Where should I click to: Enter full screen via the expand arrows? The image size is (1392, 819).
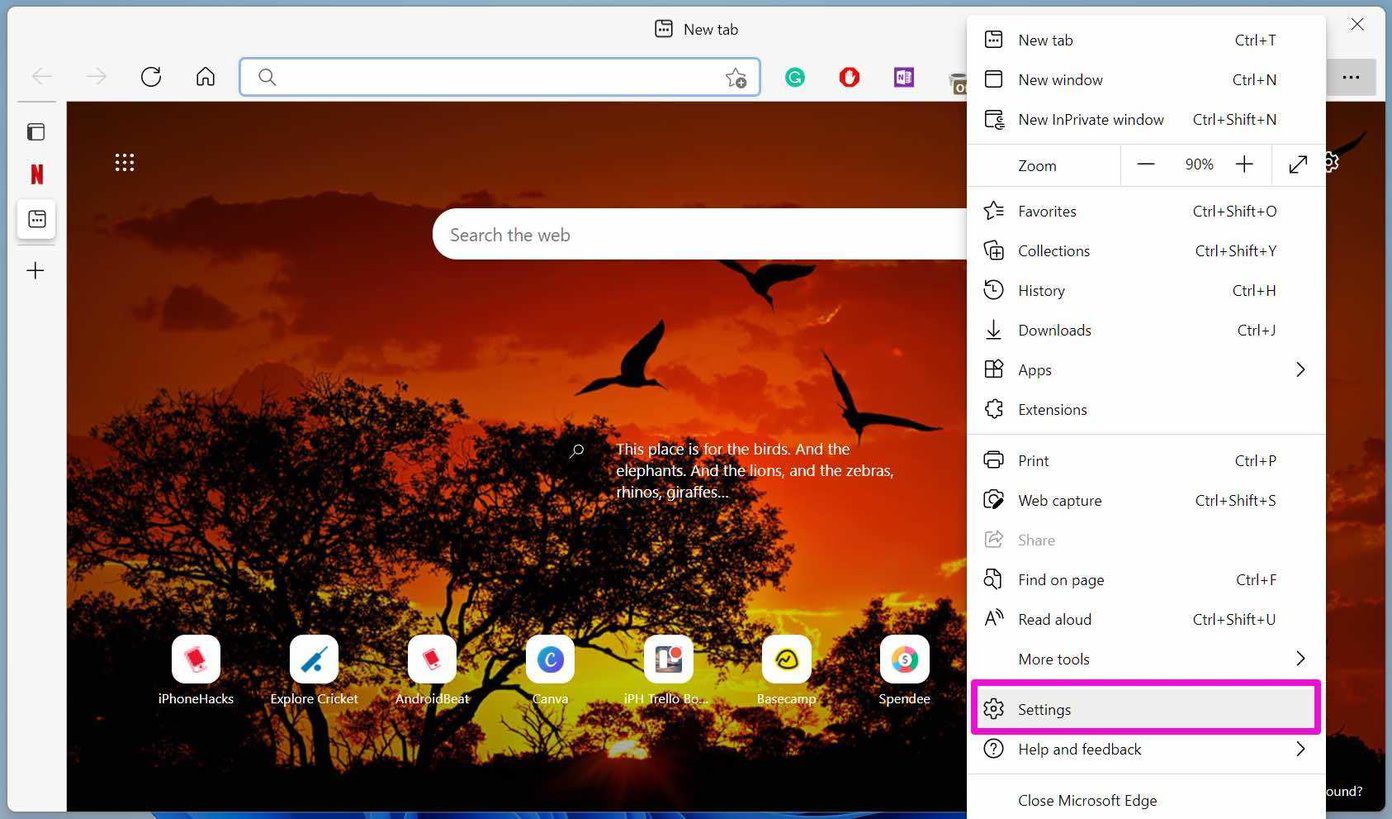click(1298, 165)
